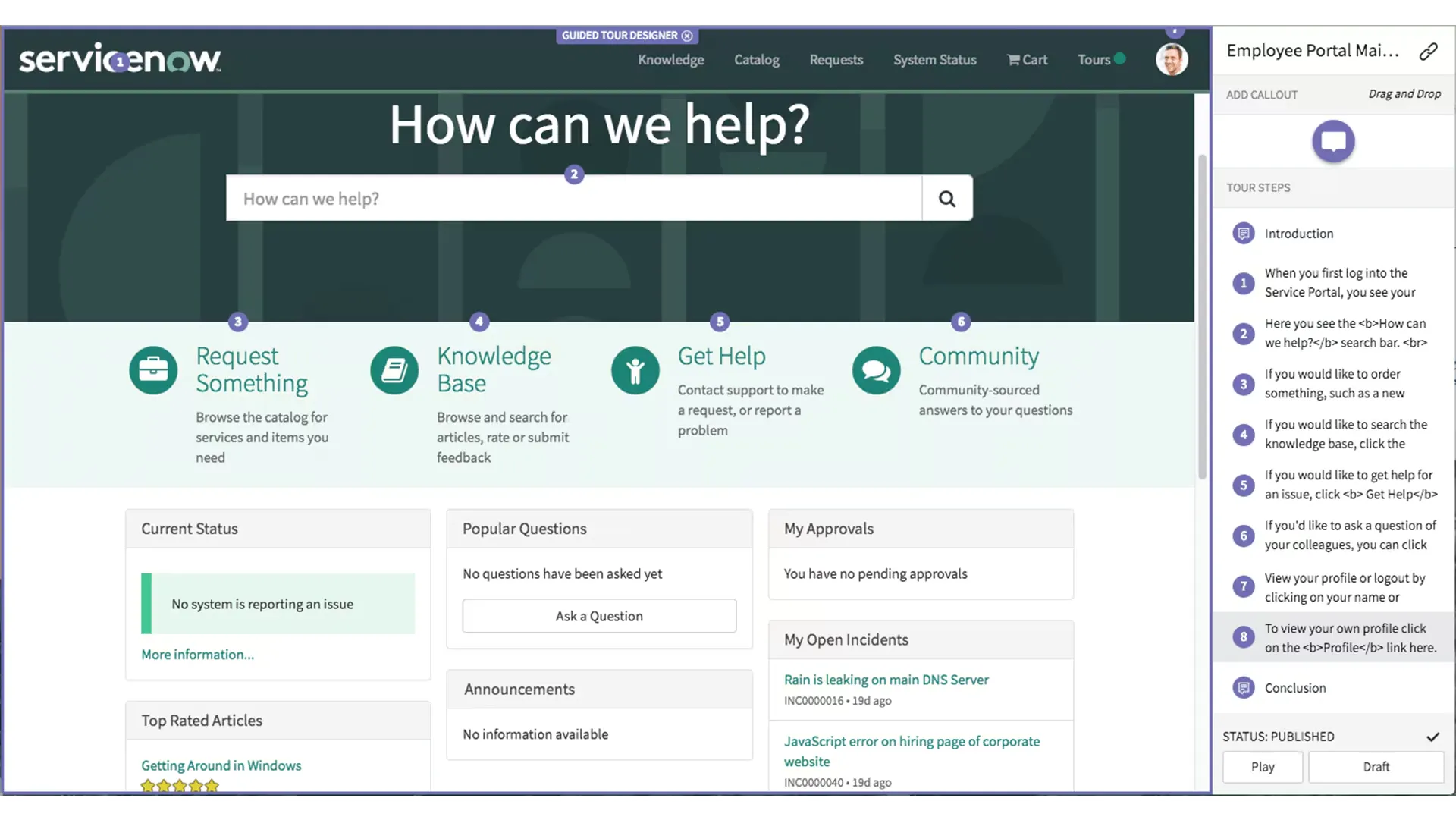Viewport: 1456px width, 820px height.
Task: Open the System Status menu item
Action: (934, 60)
